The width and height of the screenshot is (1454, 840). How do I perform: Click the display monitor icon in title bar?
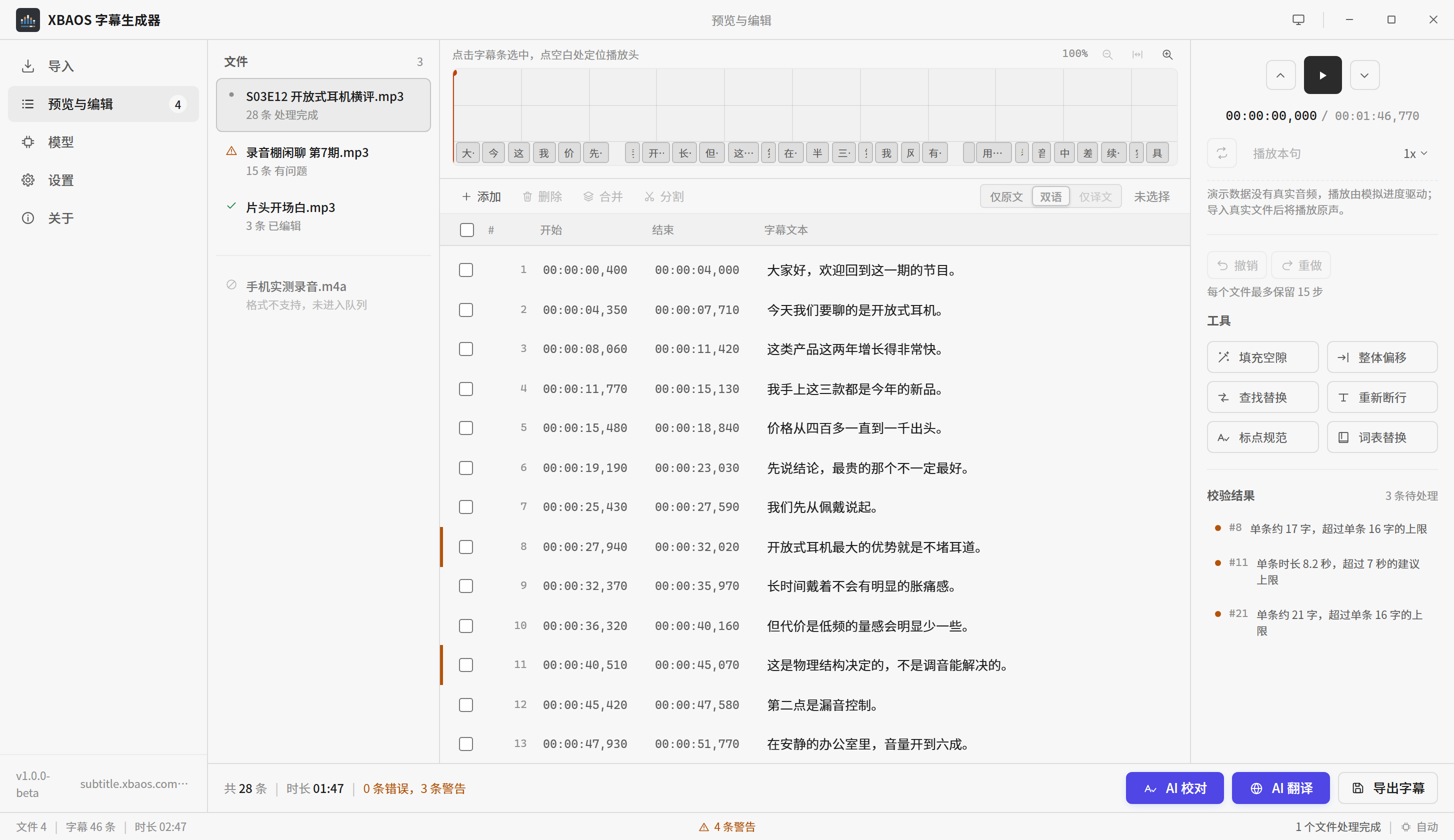[x=1298, y=19]
